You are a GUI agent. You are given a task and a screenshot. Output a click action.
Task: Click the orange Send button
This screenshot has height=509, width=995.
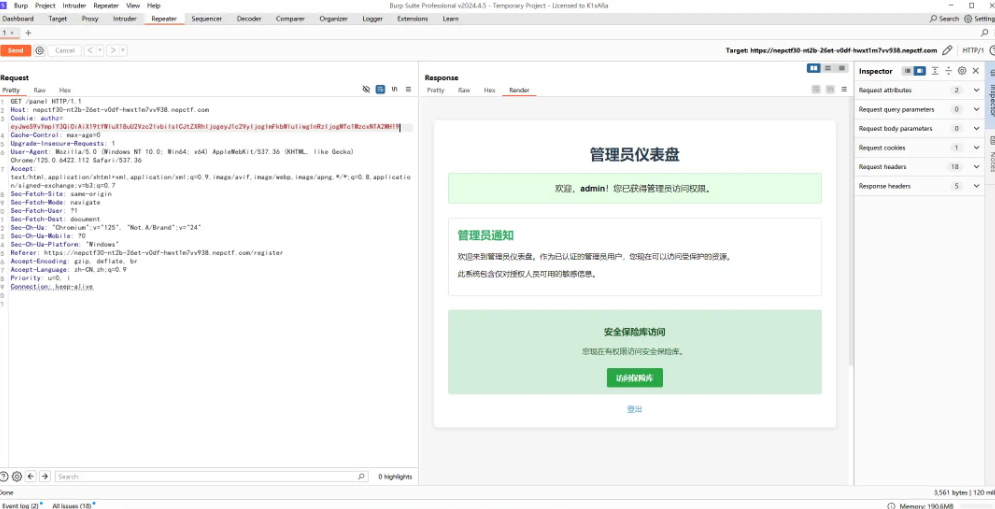15,50
